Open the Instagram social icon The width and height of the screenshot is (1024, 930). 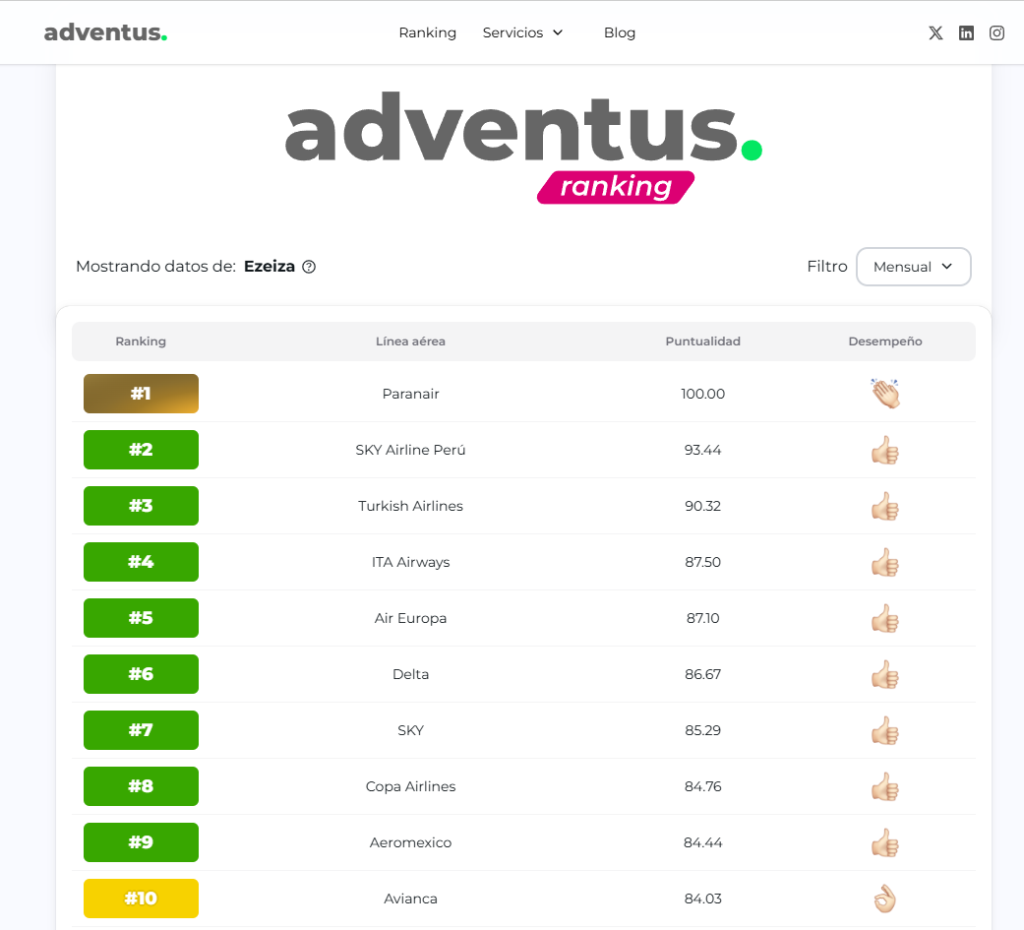tap(997, 33)
